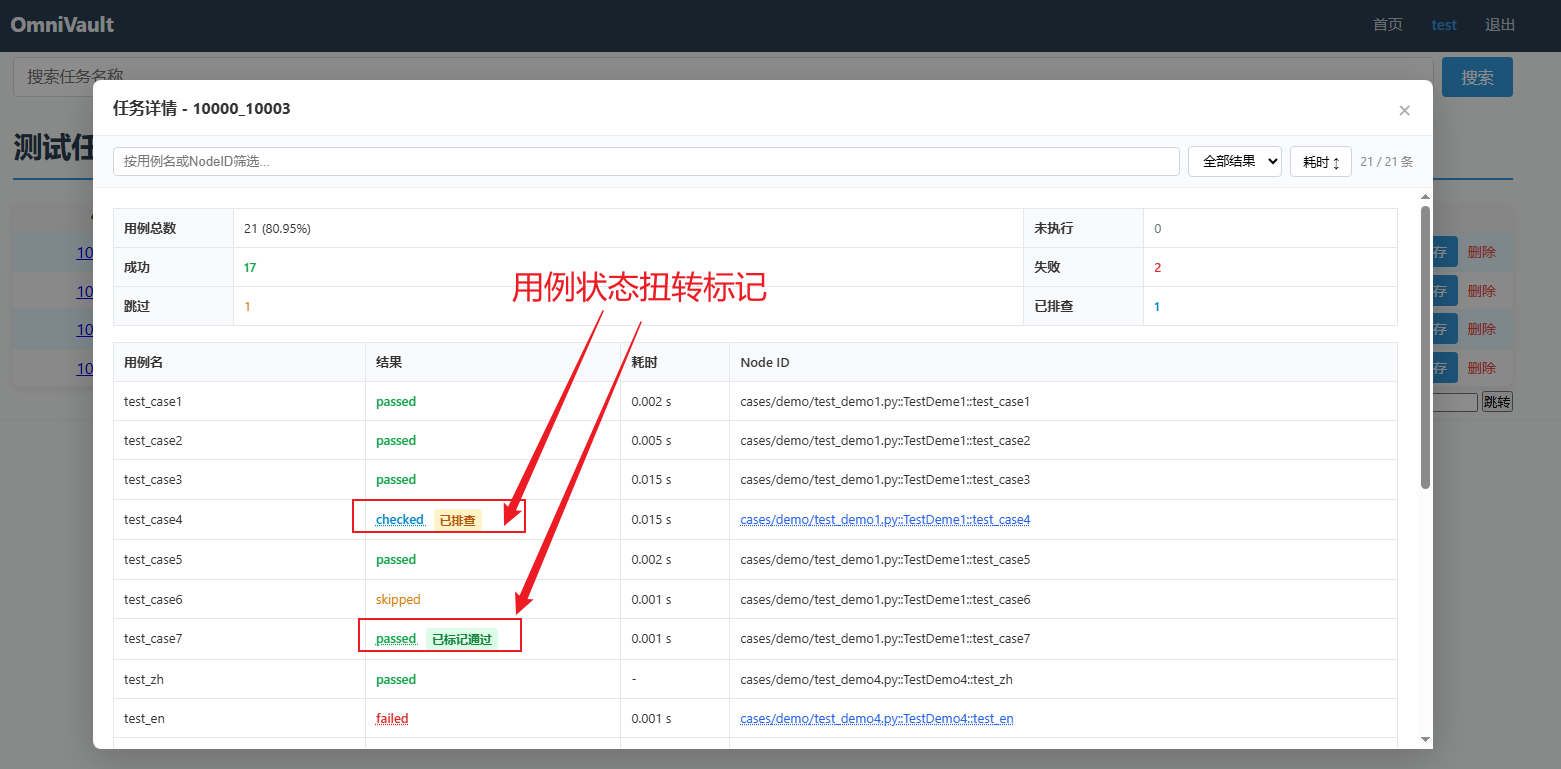Go to 首页 in the top navigation
Image resolution: width=1561 pixels, height=769 pixels.
(x=1388, y=25)
